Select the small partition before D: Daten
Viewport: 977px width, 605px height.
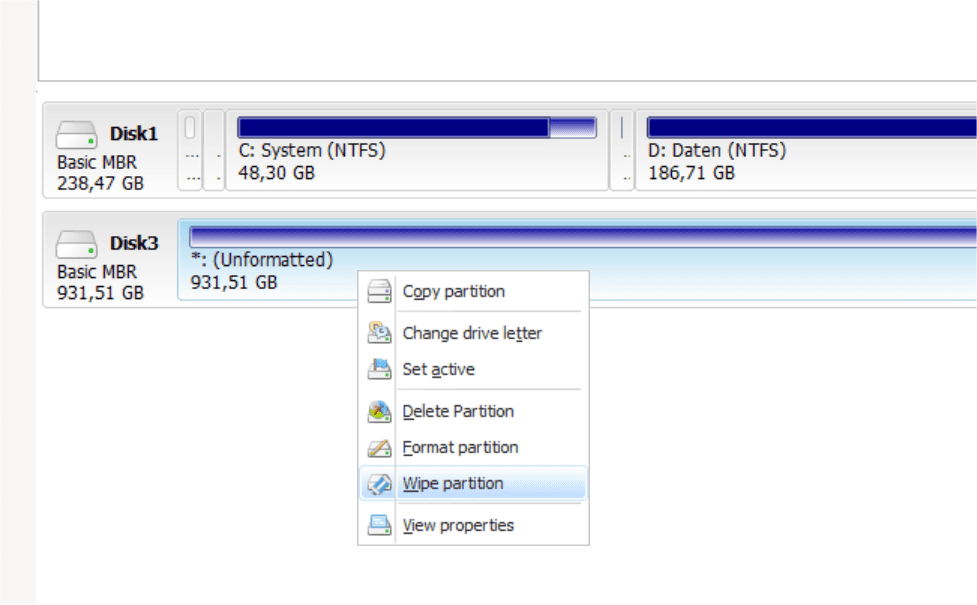pos(622,150)
